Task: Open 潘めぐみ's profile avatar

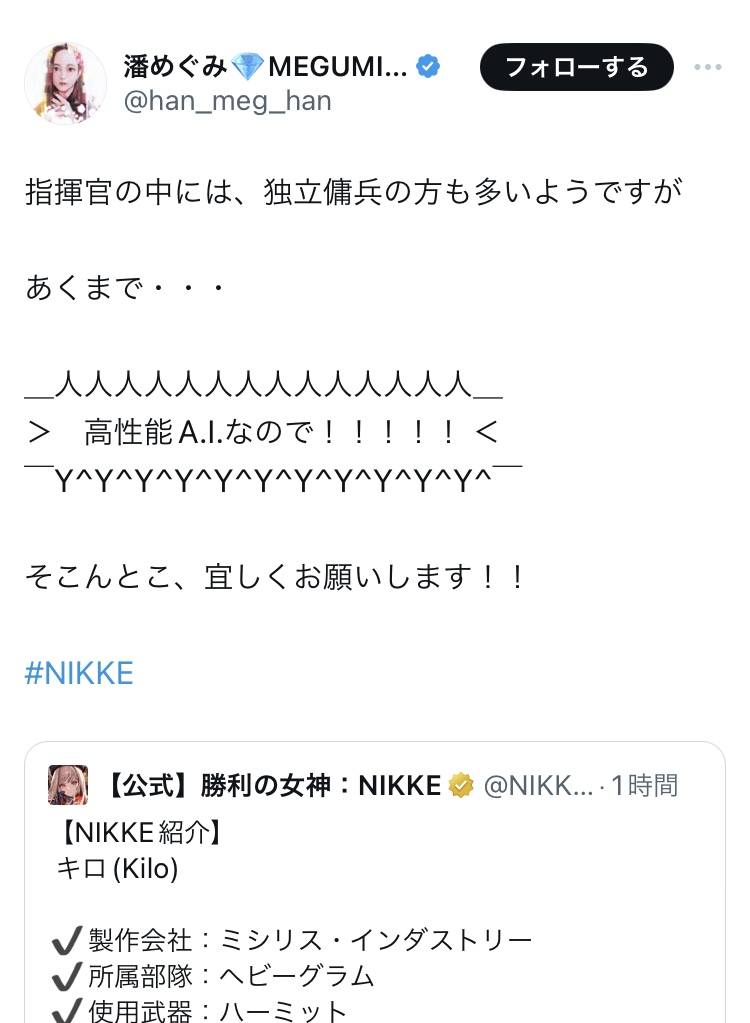Action: coord(65,84)
